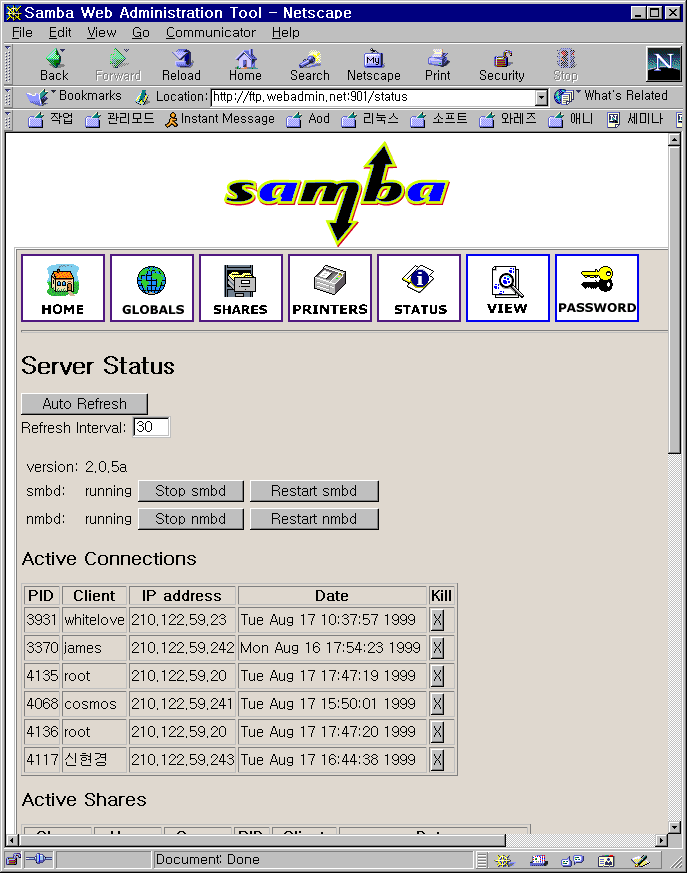The height and width of the screenshot is (873, 687).
Task: Open the SHARES configuration icon
Action: click(241, 288)
